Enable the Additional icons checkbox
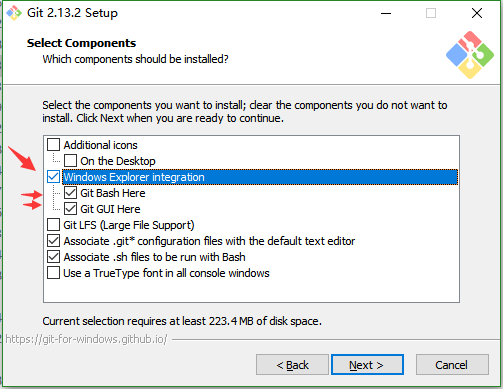The width and height of the screenshot is (503, 389). 54,145
